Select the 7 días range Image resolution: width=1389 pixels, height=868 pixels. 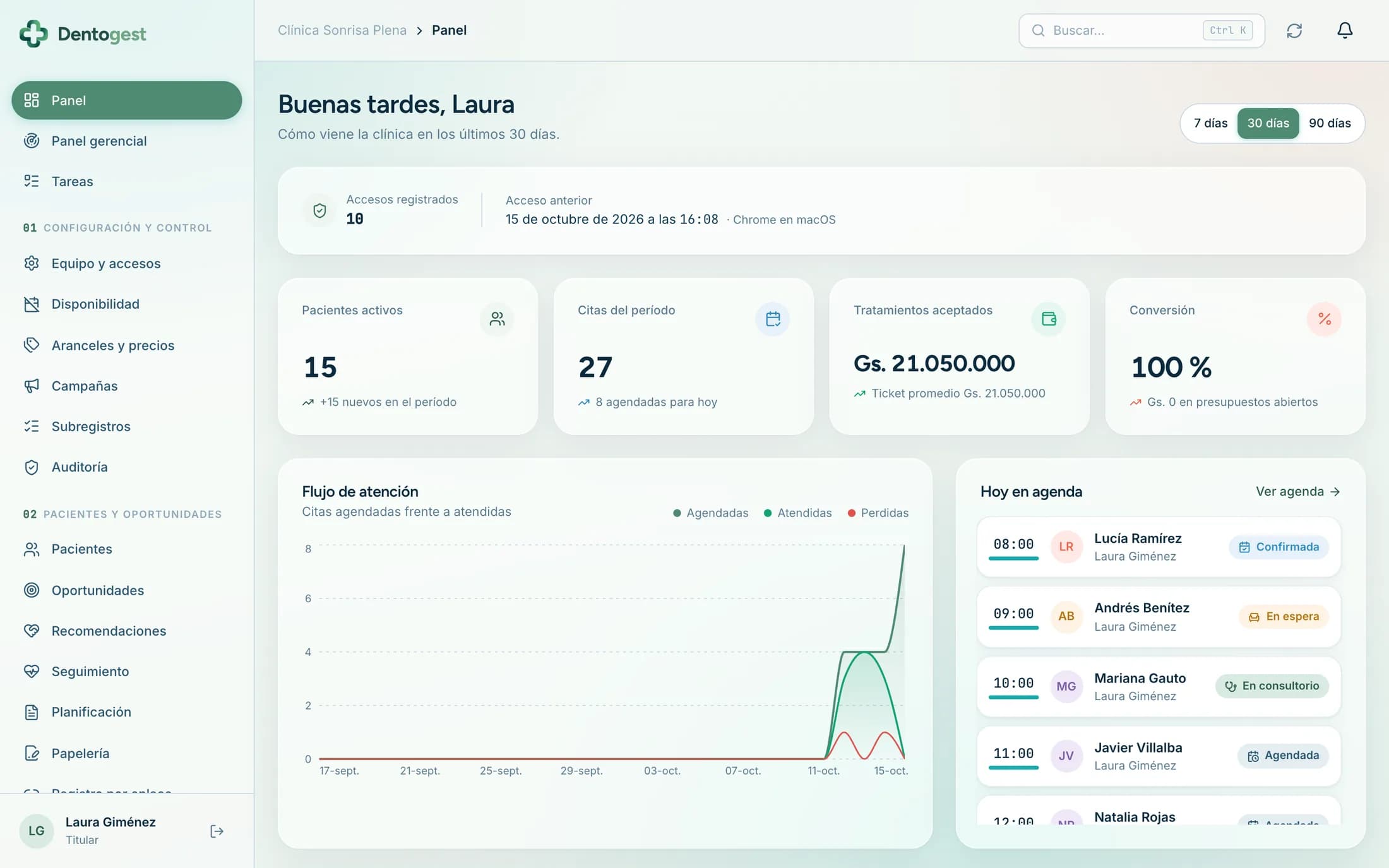(x=1210, y=123)
